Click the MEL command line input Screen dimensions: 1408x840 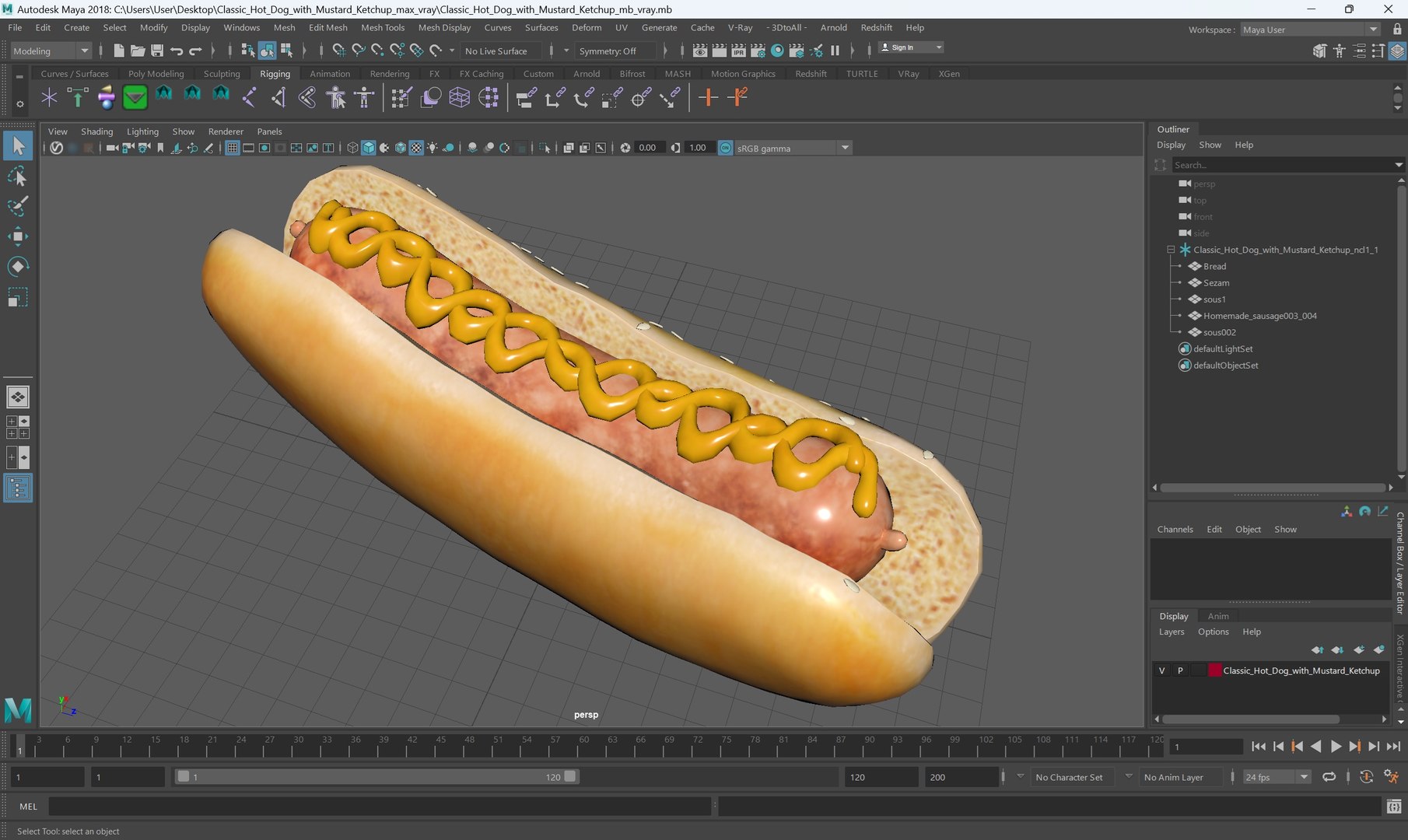click(x=380, y=807)
